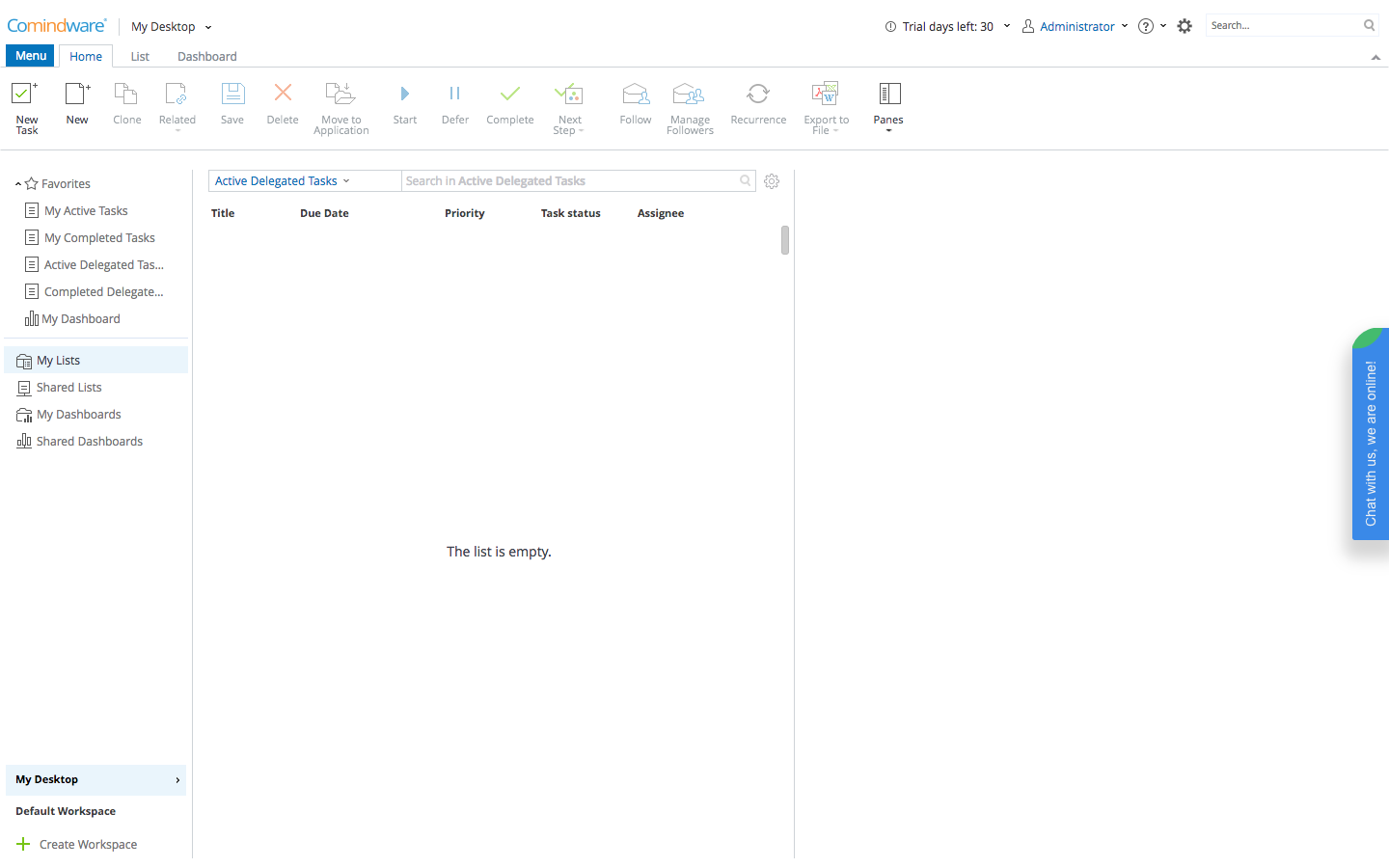Switch to the Dashboard ribbon tab
The height and width of the screenshot is (868, 1389).
(x=206, y=57)
